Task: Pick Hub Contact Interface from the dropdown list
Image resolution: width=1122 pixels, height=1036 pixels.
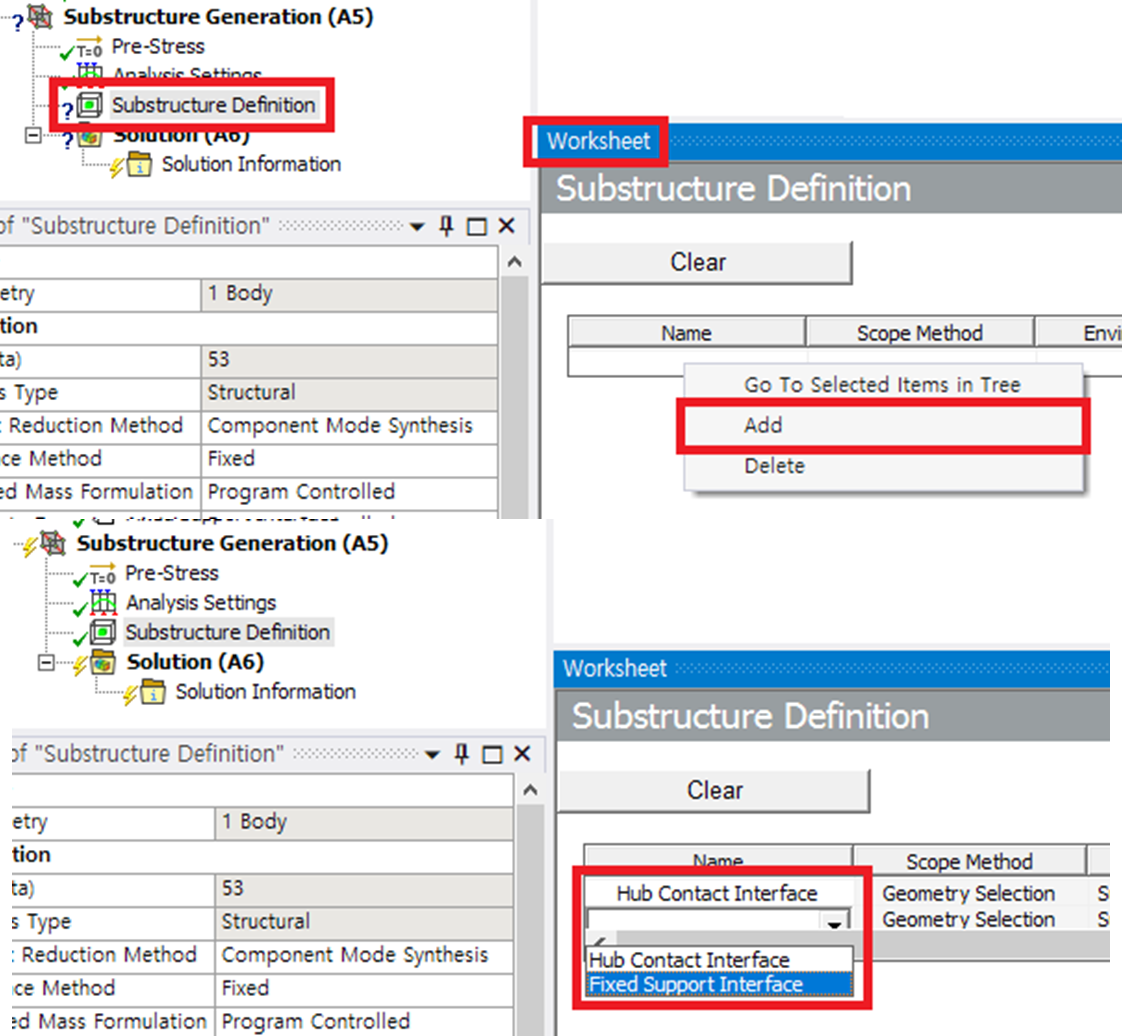Action: click(689, 960)
